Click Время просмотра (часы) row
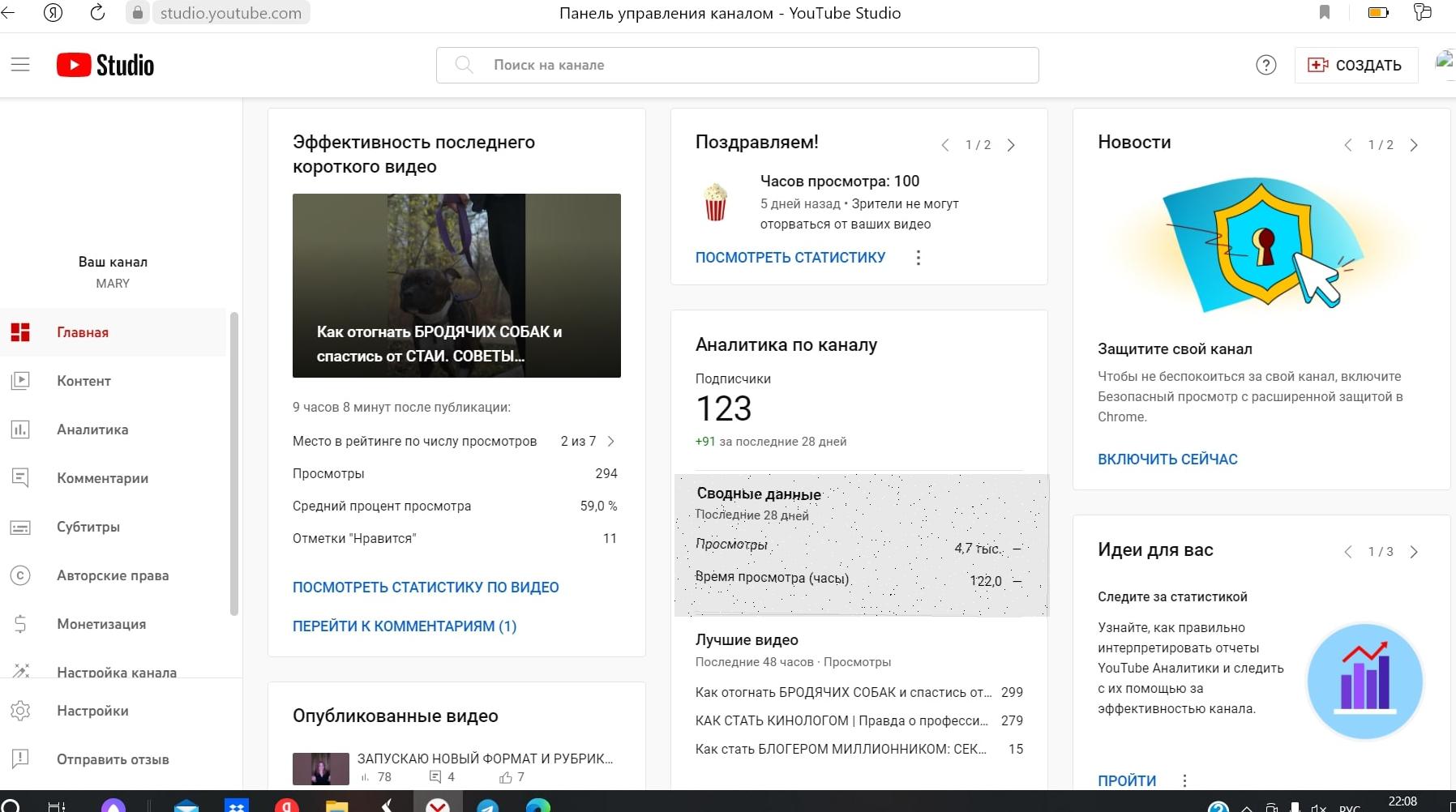 pyautogui.click(x=859, y=579)
